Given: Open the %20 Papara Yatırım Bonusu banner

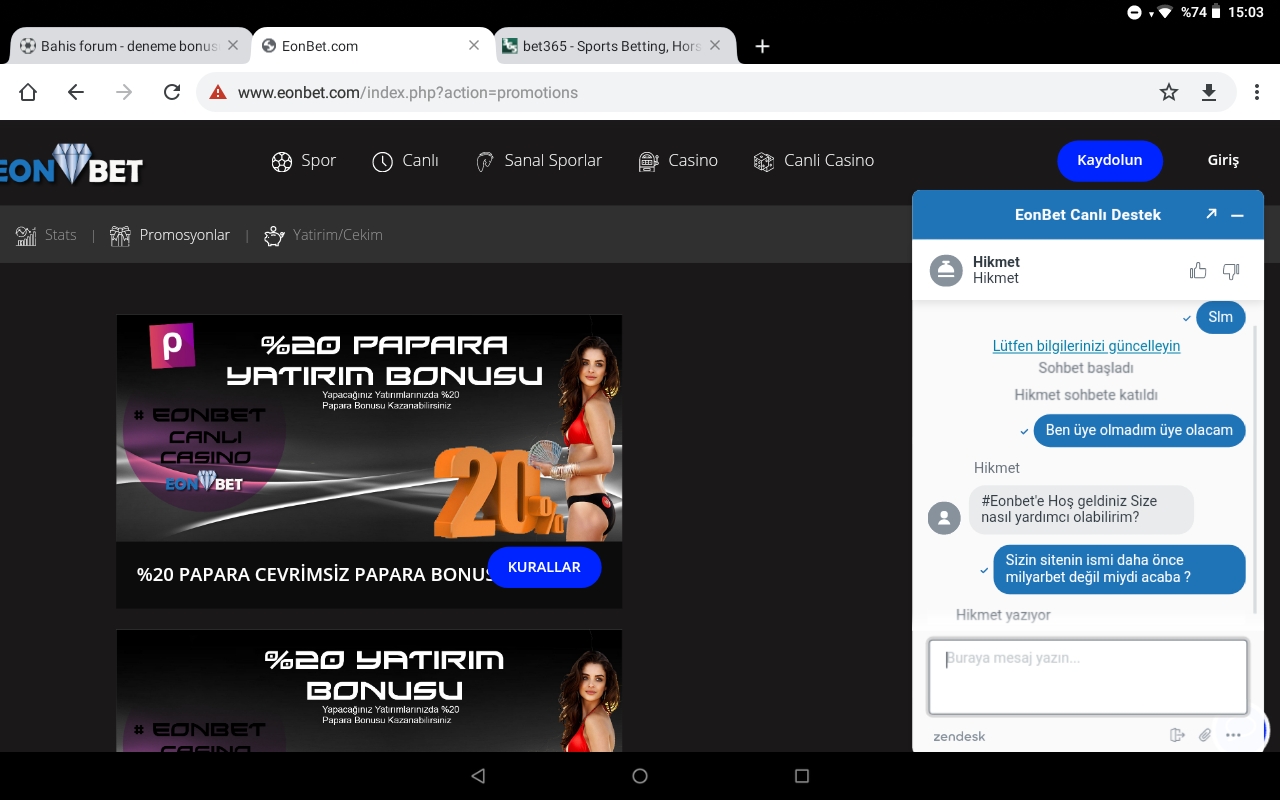Looking at the screenshot, I should pos(369,428).
